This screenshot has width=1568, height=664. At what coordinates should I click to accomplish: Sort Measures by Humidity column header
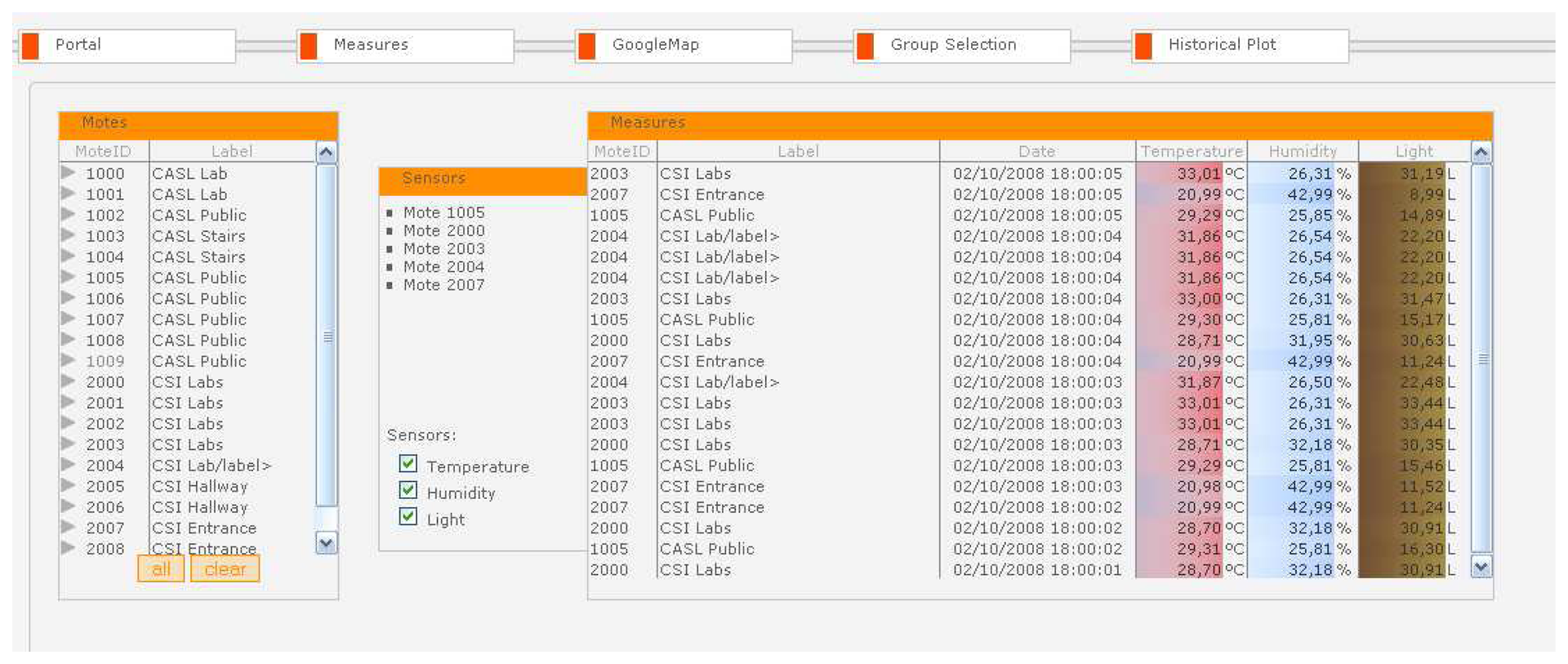1303,151
